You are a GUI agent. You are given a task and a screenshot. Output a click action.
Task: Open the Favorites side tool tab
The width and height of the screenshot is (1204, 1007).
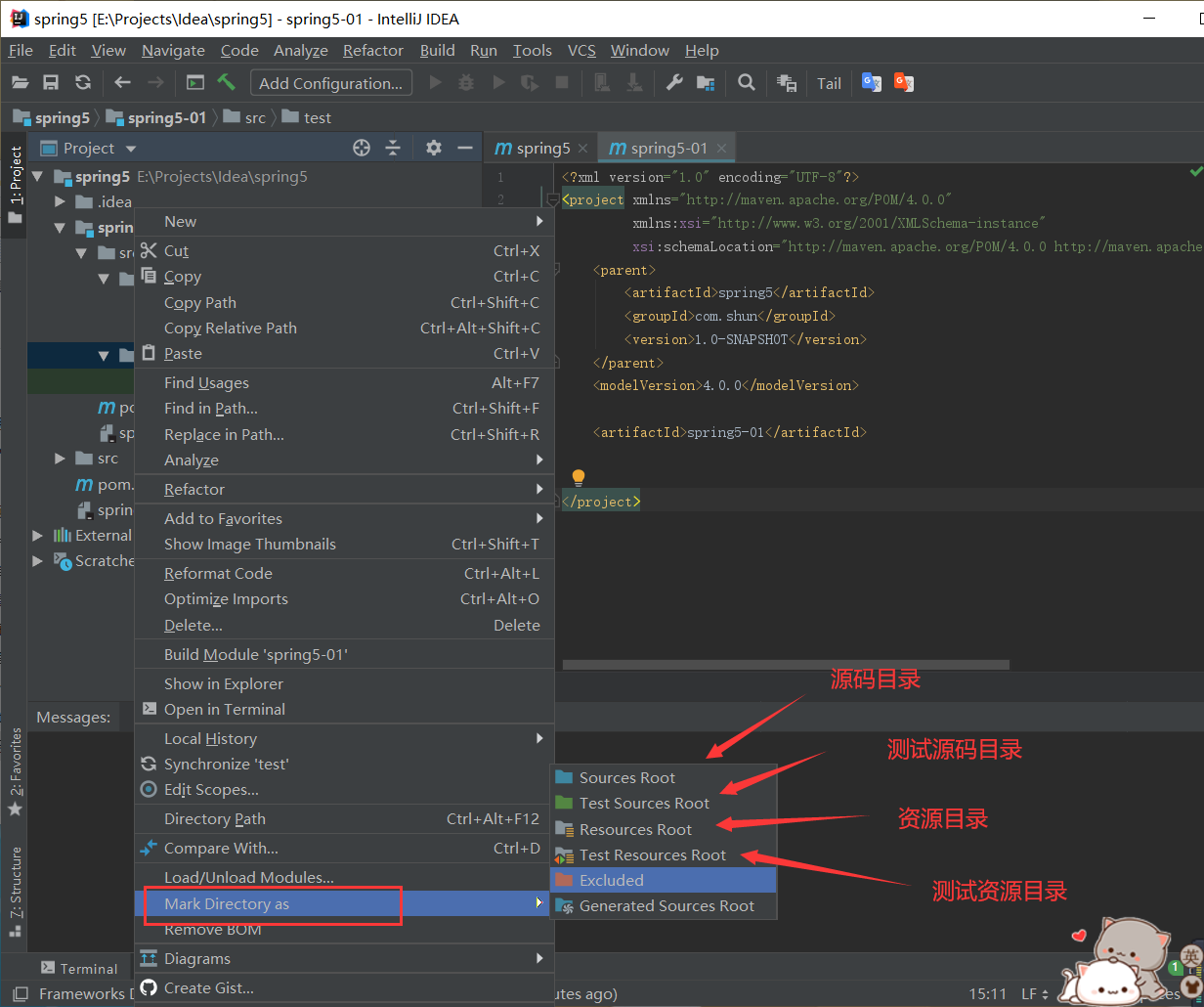(x=15, y=772)
